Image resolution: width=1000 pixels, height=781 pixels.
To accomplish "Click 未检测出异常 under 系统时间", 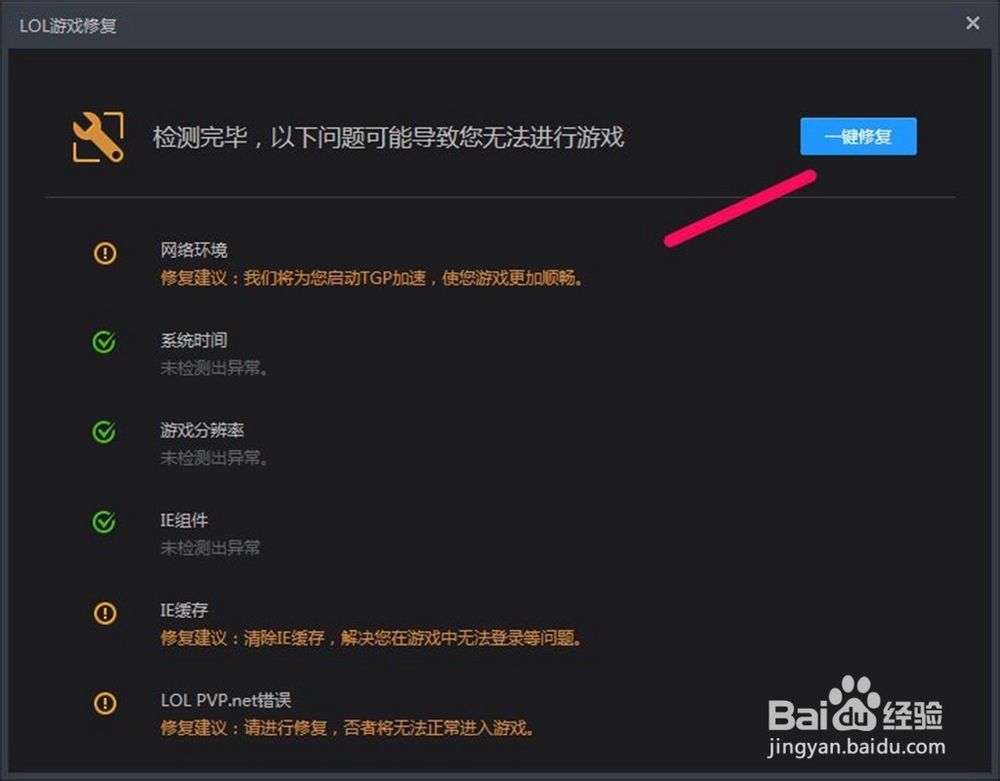I will click(214, 368).
